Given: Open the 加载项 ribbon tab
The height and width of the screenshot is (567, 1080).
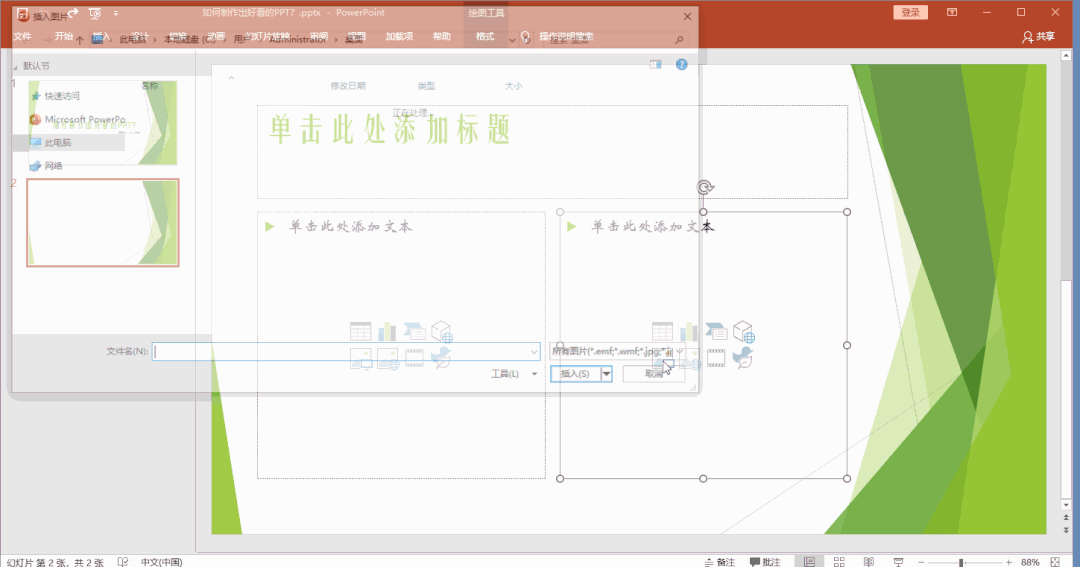Looking at the screenshot, I should coord(399,36).
